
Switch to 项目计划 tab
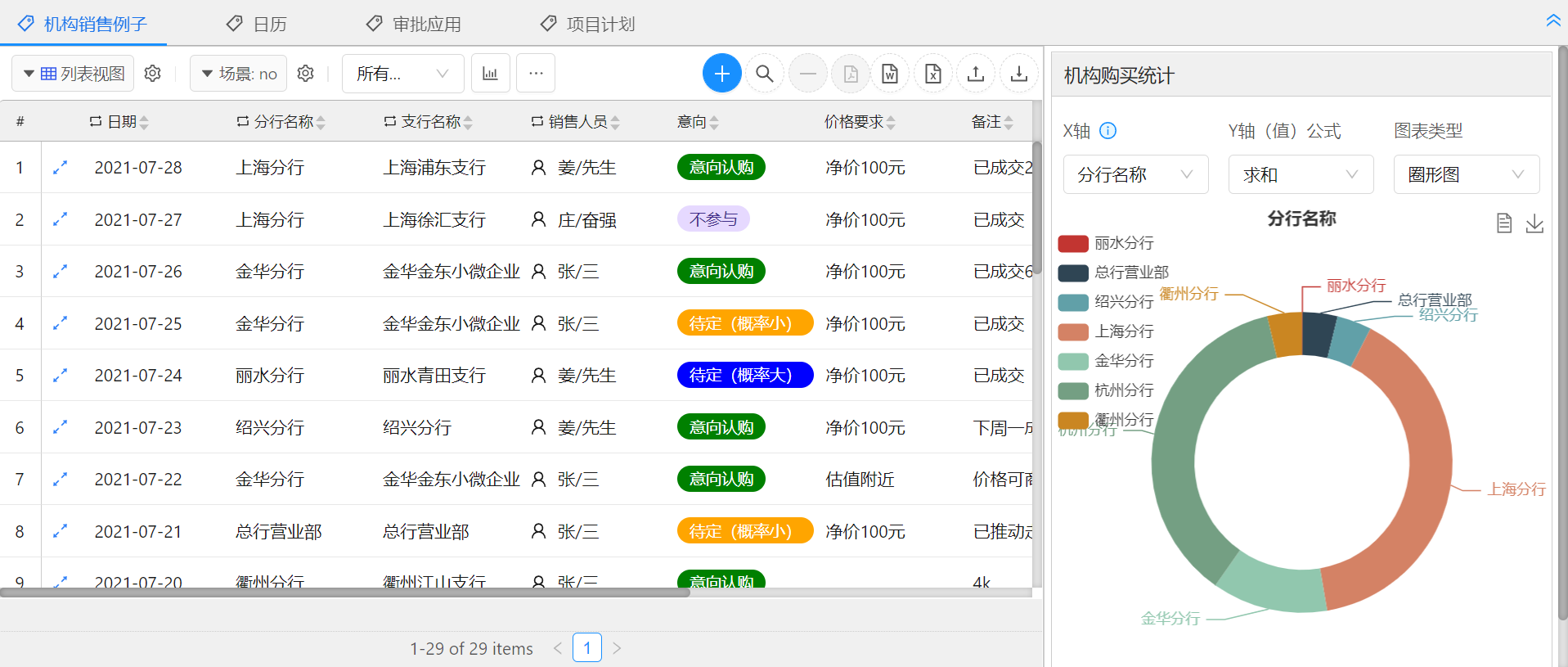pos(588,24)
